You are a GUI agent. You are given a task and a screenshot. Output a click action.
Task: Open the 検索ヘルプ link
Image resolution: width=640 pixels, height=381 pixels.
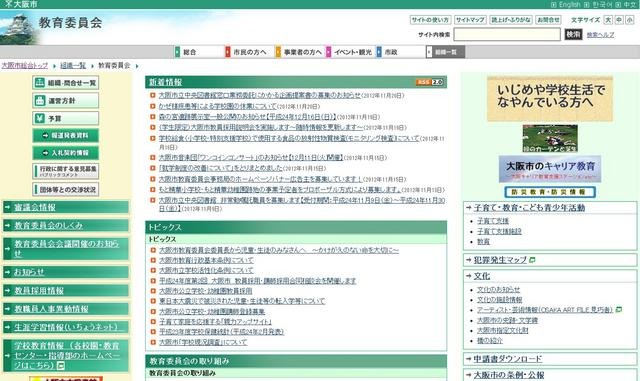pyautogui.click(x=600, y=35)
